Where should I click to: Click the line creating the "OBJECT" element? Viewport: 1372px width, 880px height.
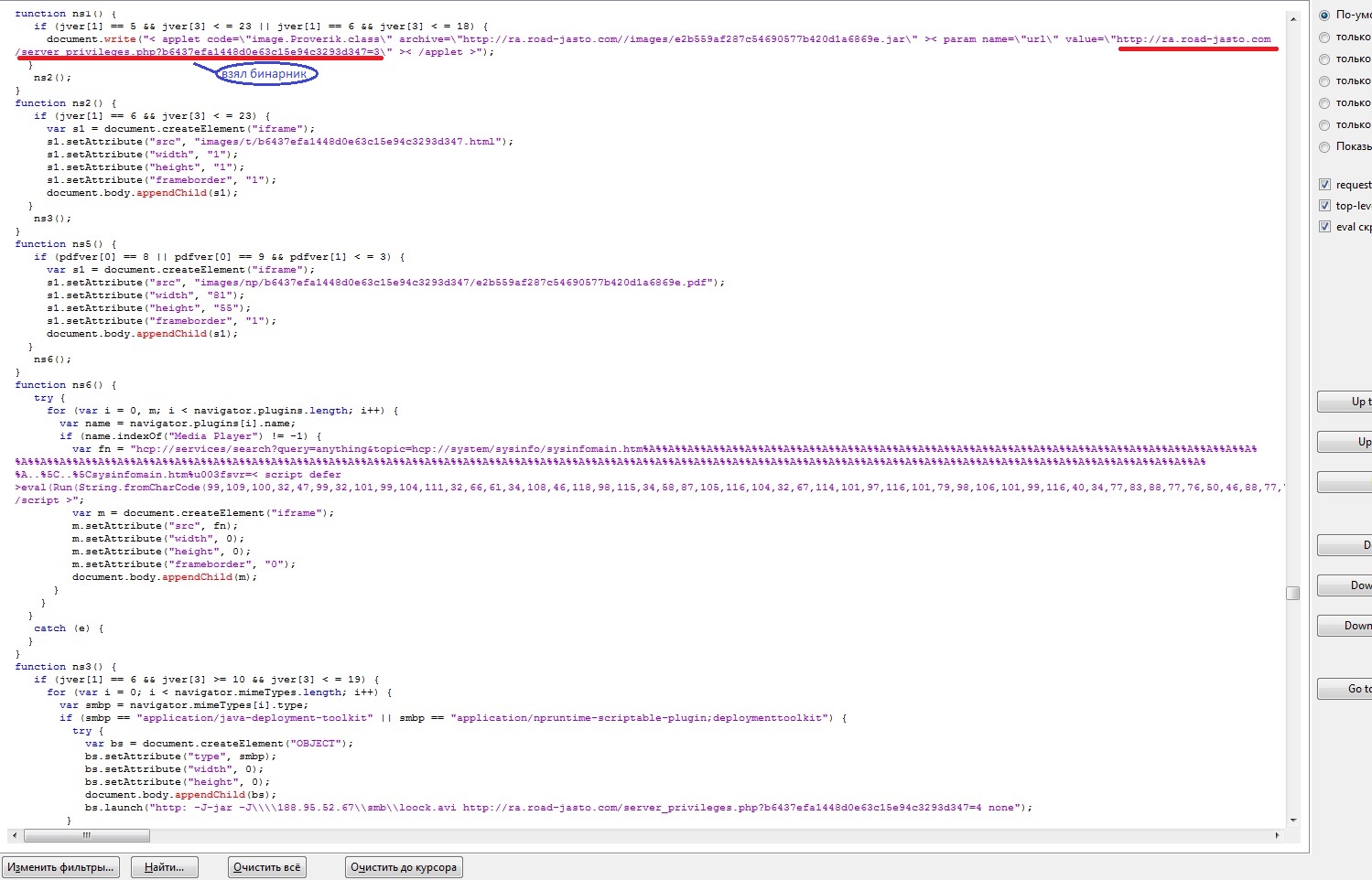(x=219, y=744)
